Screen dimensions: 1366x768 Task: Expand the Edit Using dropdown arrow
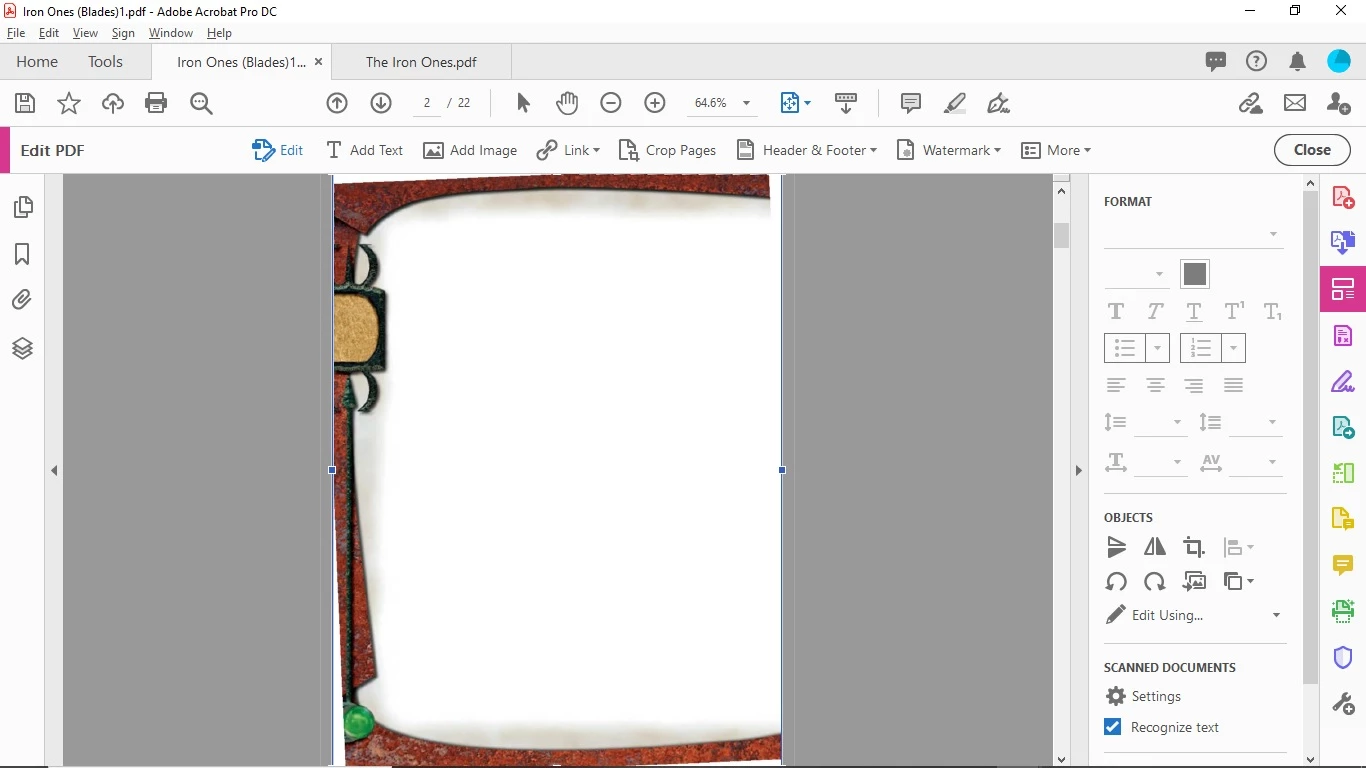[x=1276, y=615]
